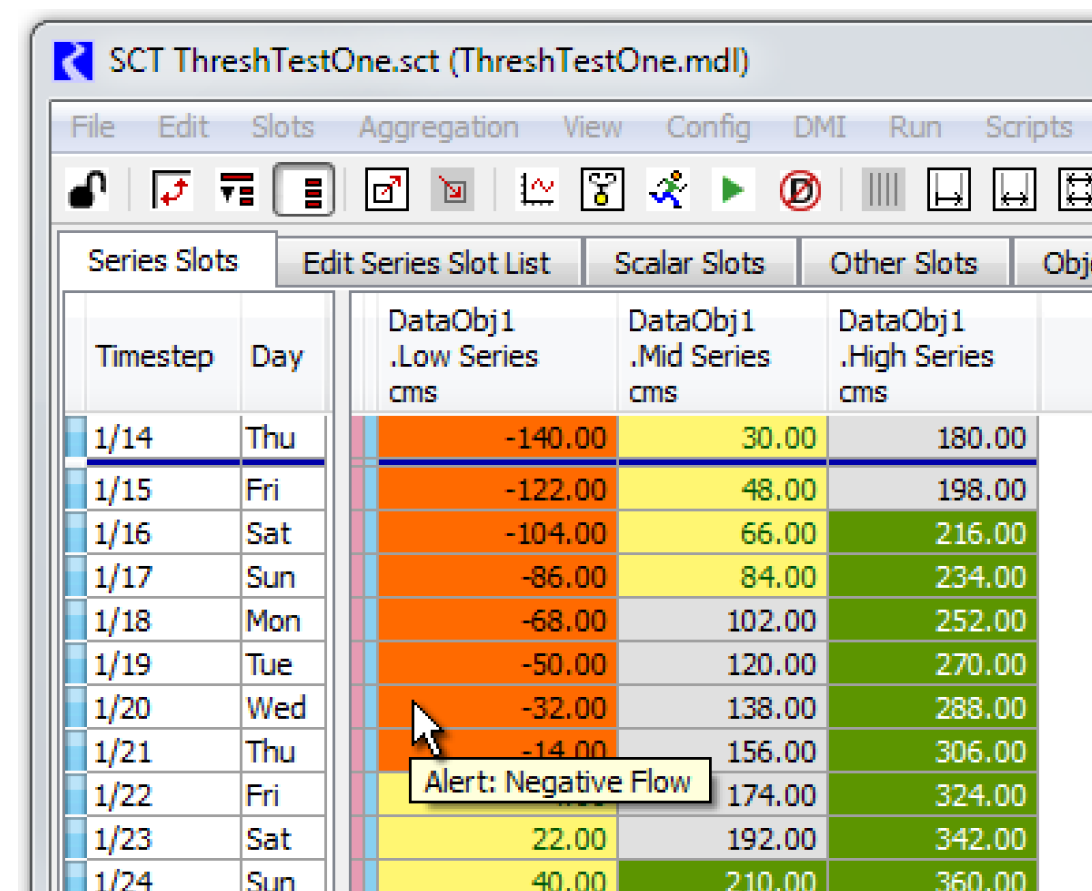
Task: Switch to the Scalar Slots tab
Action: (689, 263)
